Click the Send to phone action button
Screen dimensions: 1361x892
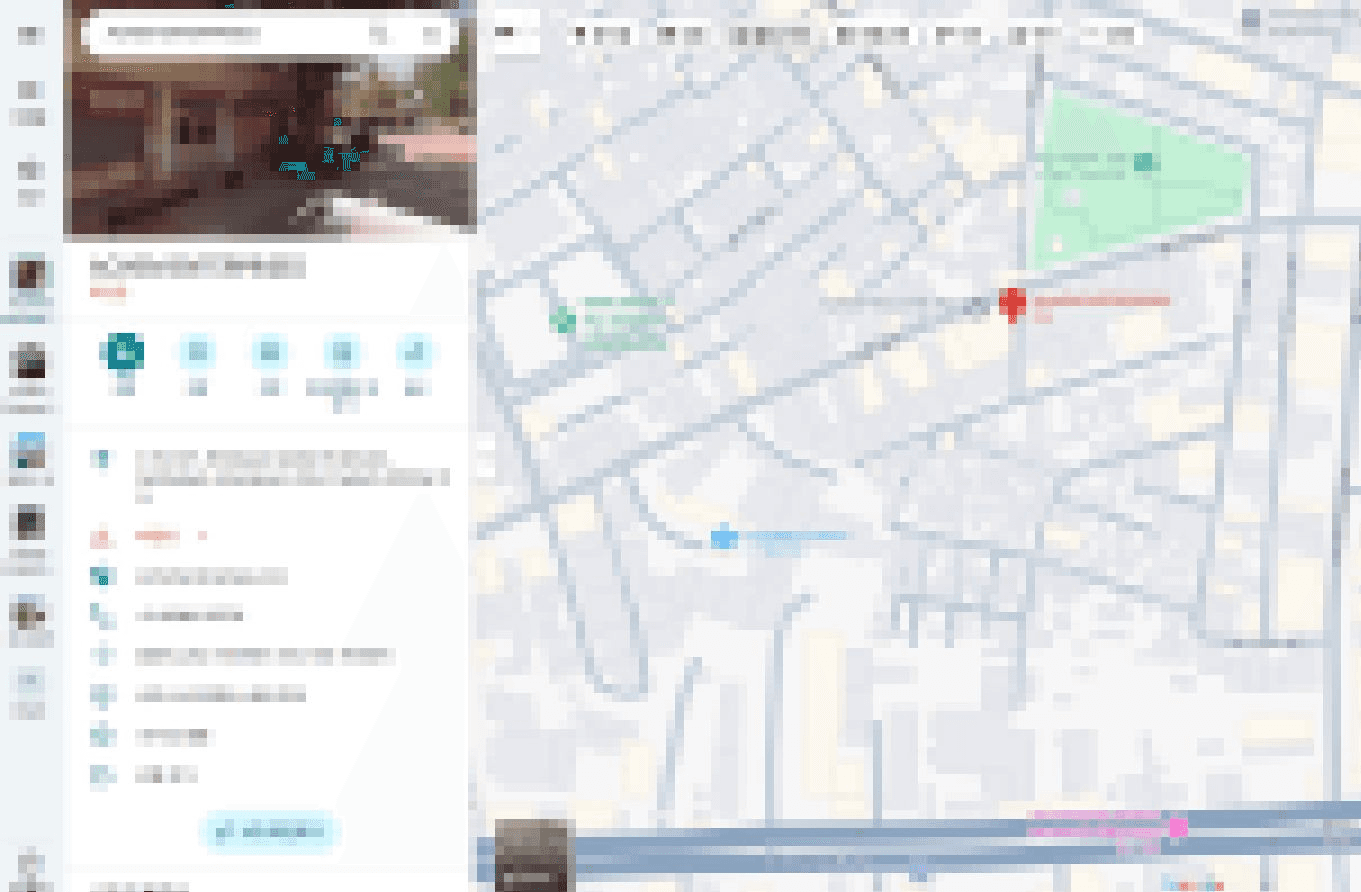(x=343, y=352)
